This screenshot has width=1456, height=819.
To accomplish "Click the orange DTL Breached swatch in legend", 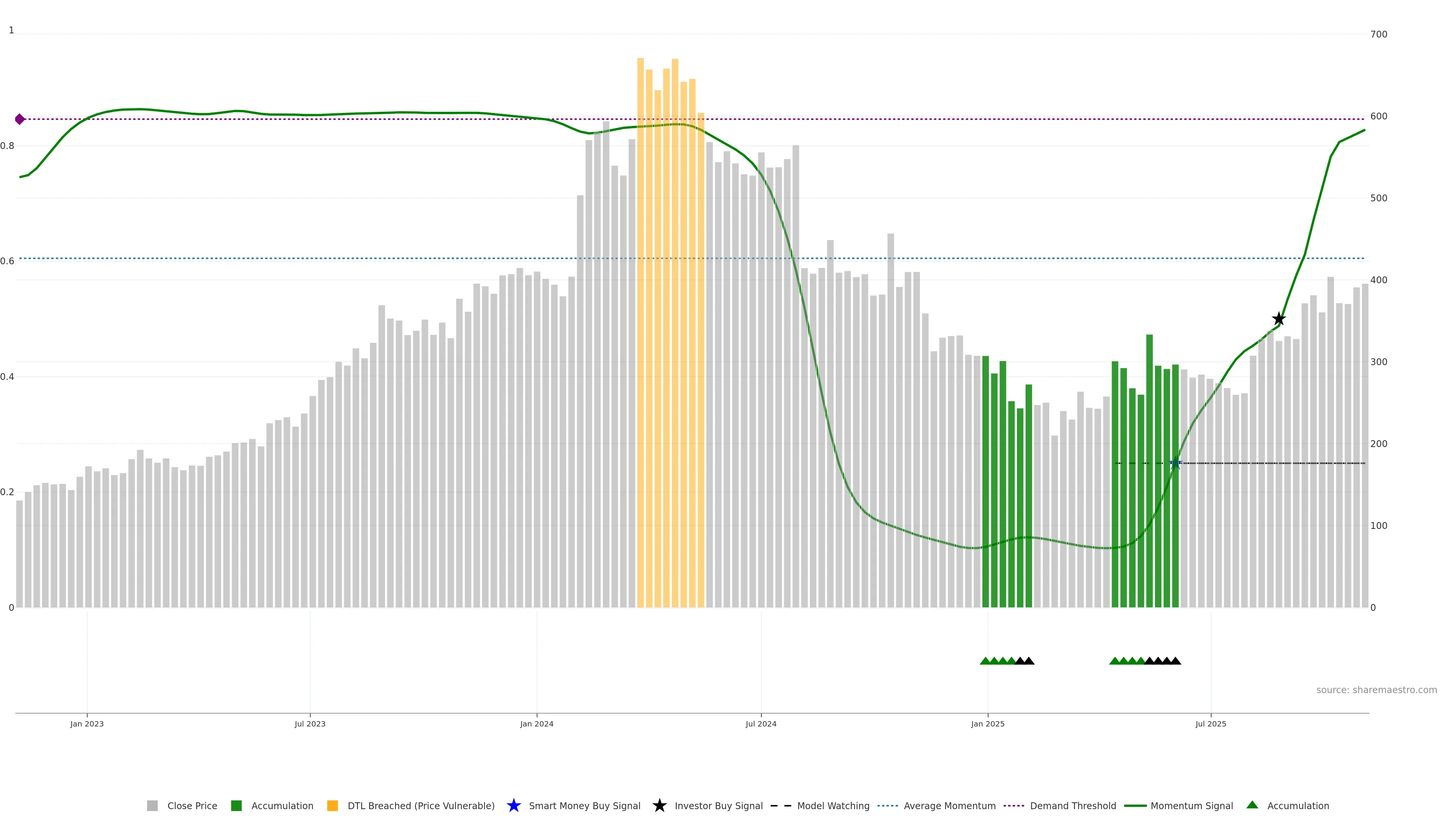I will [x=333, y=805].
